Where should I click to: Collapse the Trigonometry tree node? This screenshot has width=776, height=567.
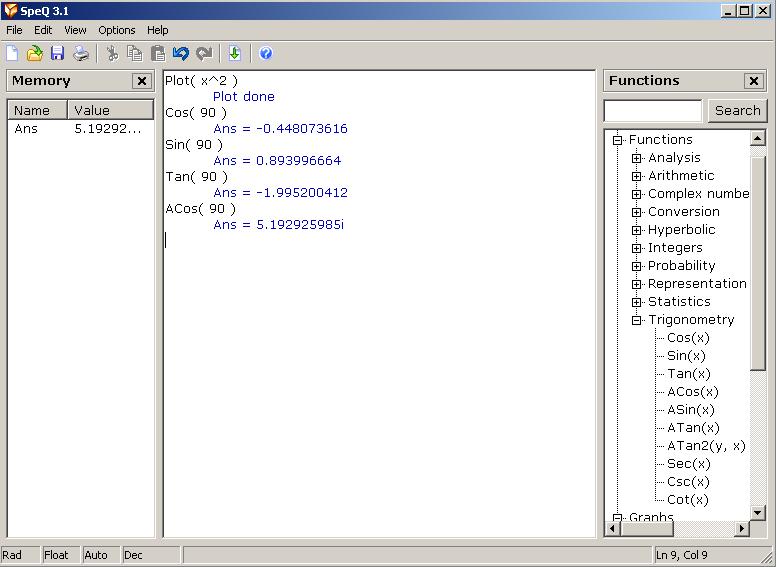click(636, 320)
